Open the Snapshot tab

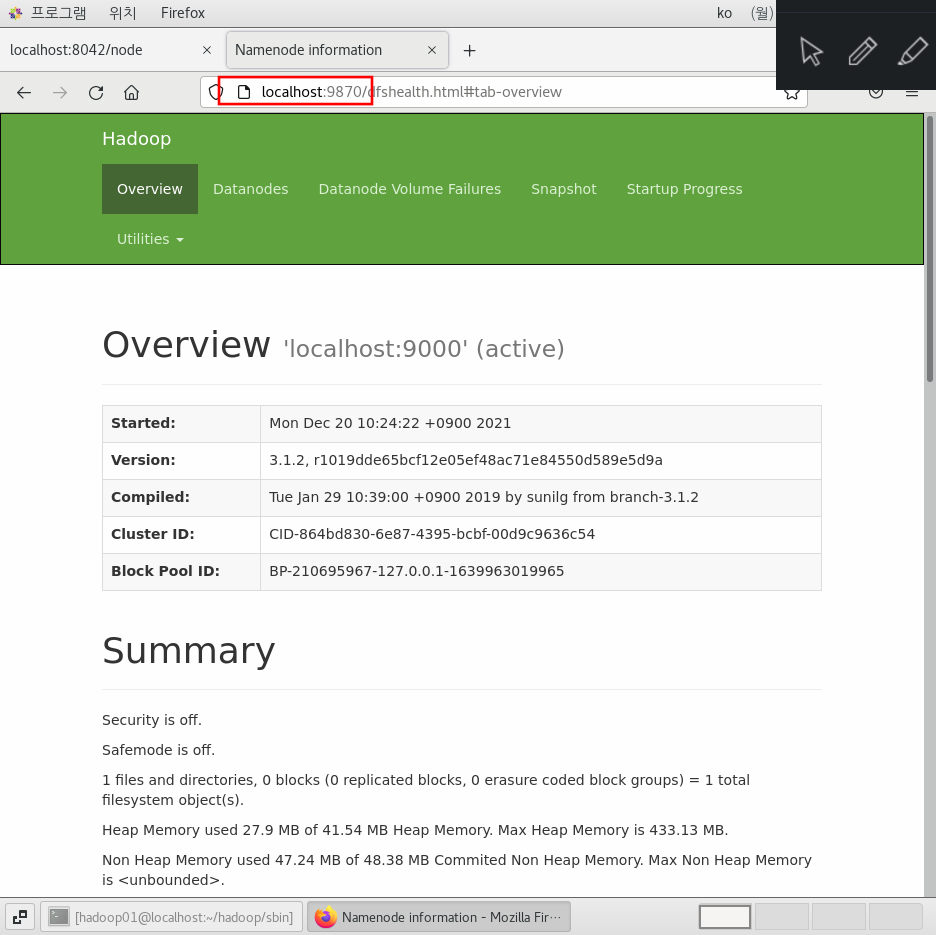tap(564, 189)
